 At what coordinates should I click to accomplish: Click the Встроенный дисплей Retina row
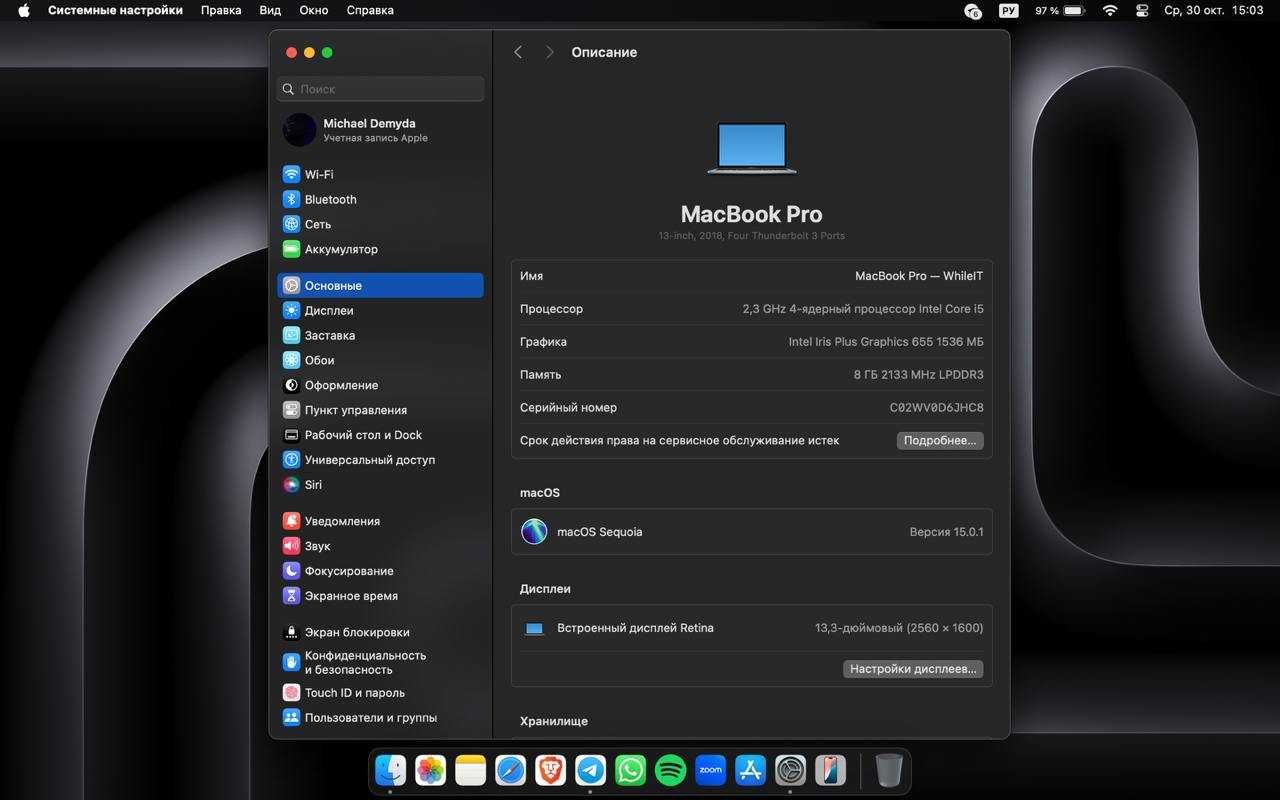pos(752,628)
